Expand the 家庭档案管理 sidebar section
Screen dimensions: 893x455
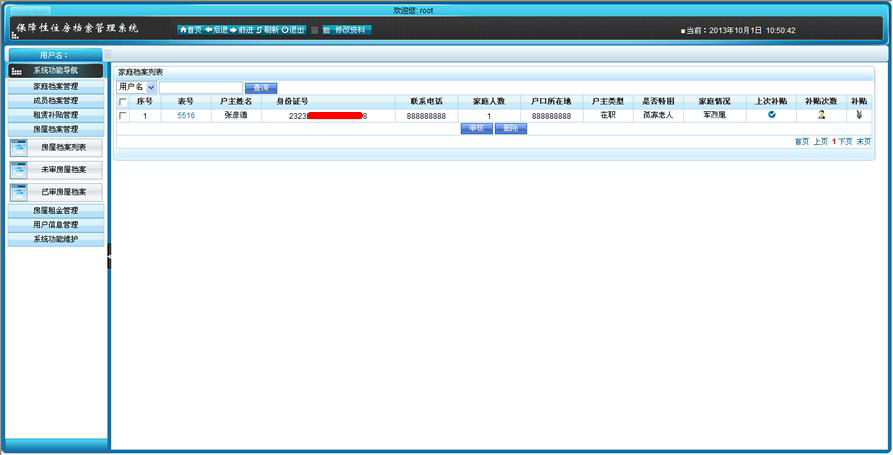coord(55,87)
